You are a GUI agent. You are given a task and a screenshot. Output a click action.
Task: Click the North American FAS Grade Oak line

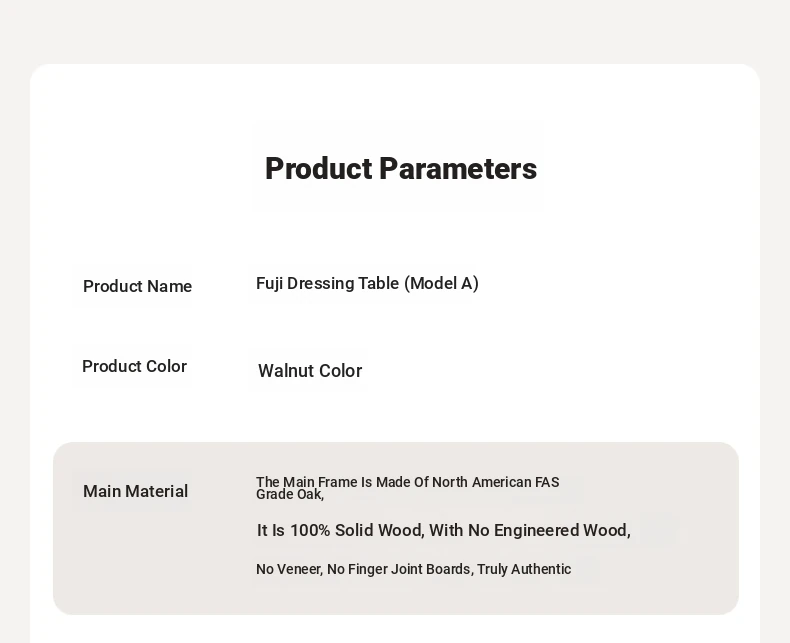pyautogui.click(x=408, y=488)
